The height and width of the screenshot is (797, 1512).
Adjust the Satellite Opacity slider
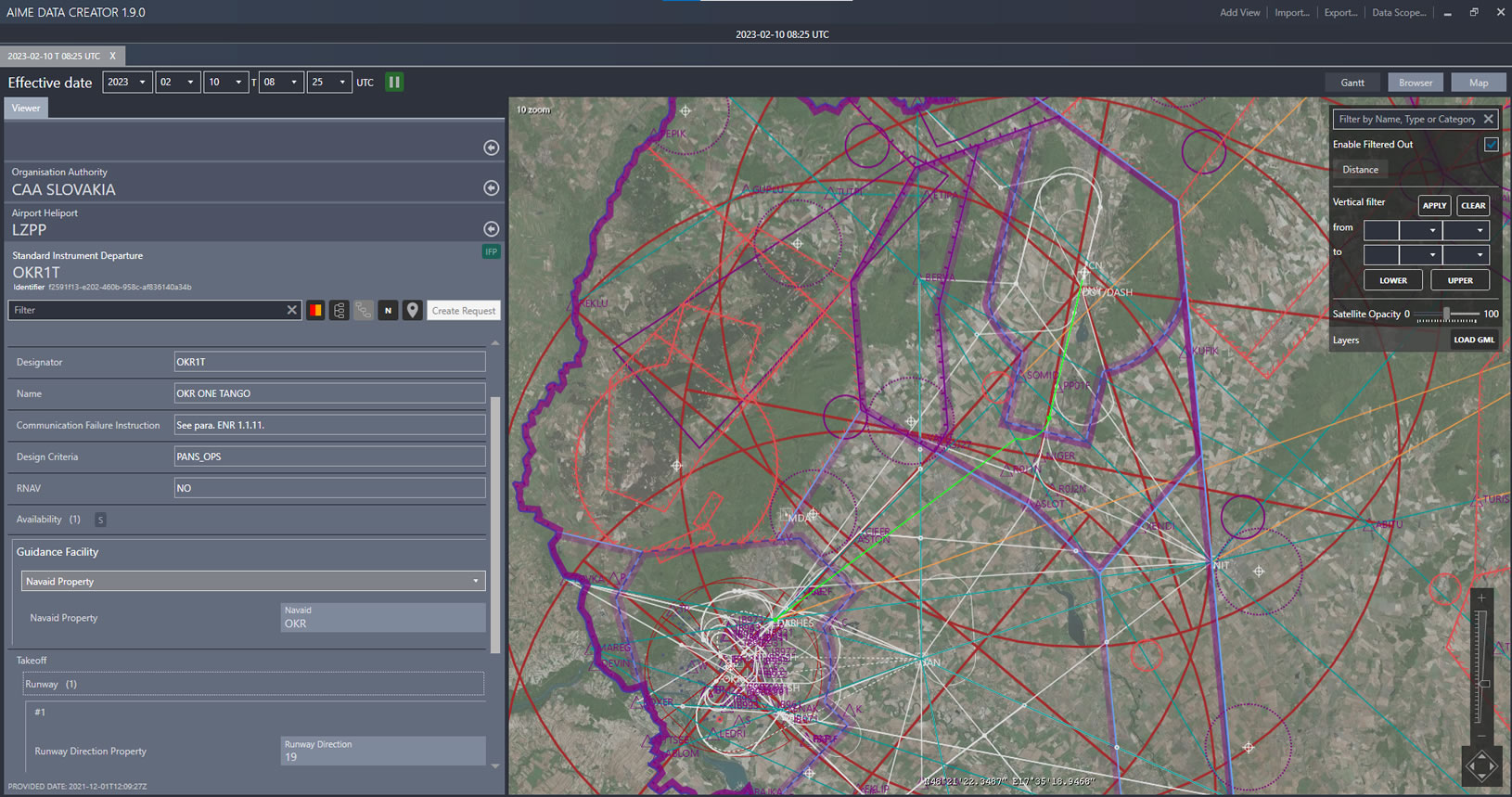coord(1446,315)
